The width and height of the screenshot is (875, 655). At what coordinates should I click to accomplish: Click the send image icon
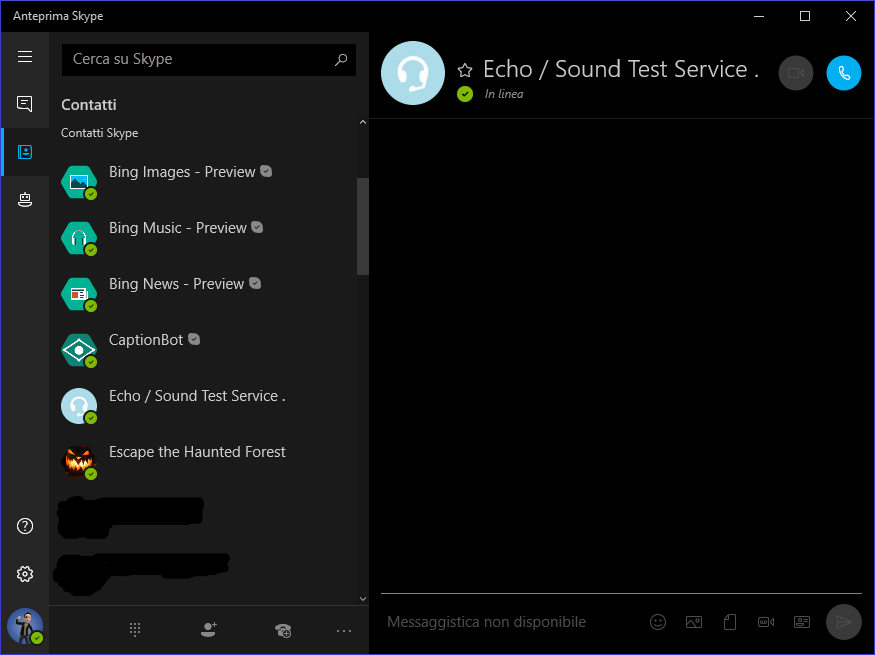coord(694,622)
